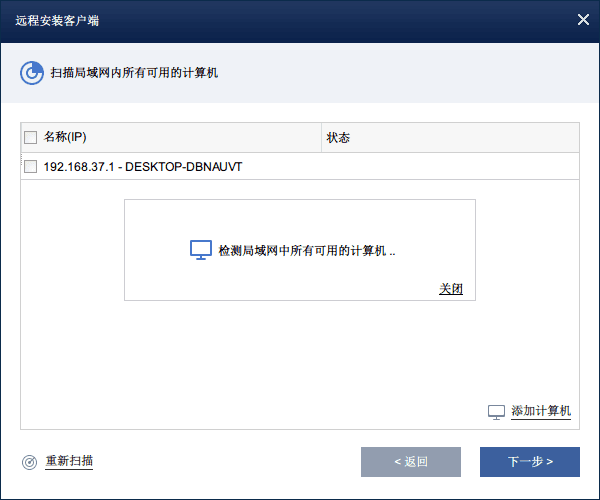This screenshot has width=600, height=500.
Task: Click the 重新扫描 link
Action: click(69, 461)
